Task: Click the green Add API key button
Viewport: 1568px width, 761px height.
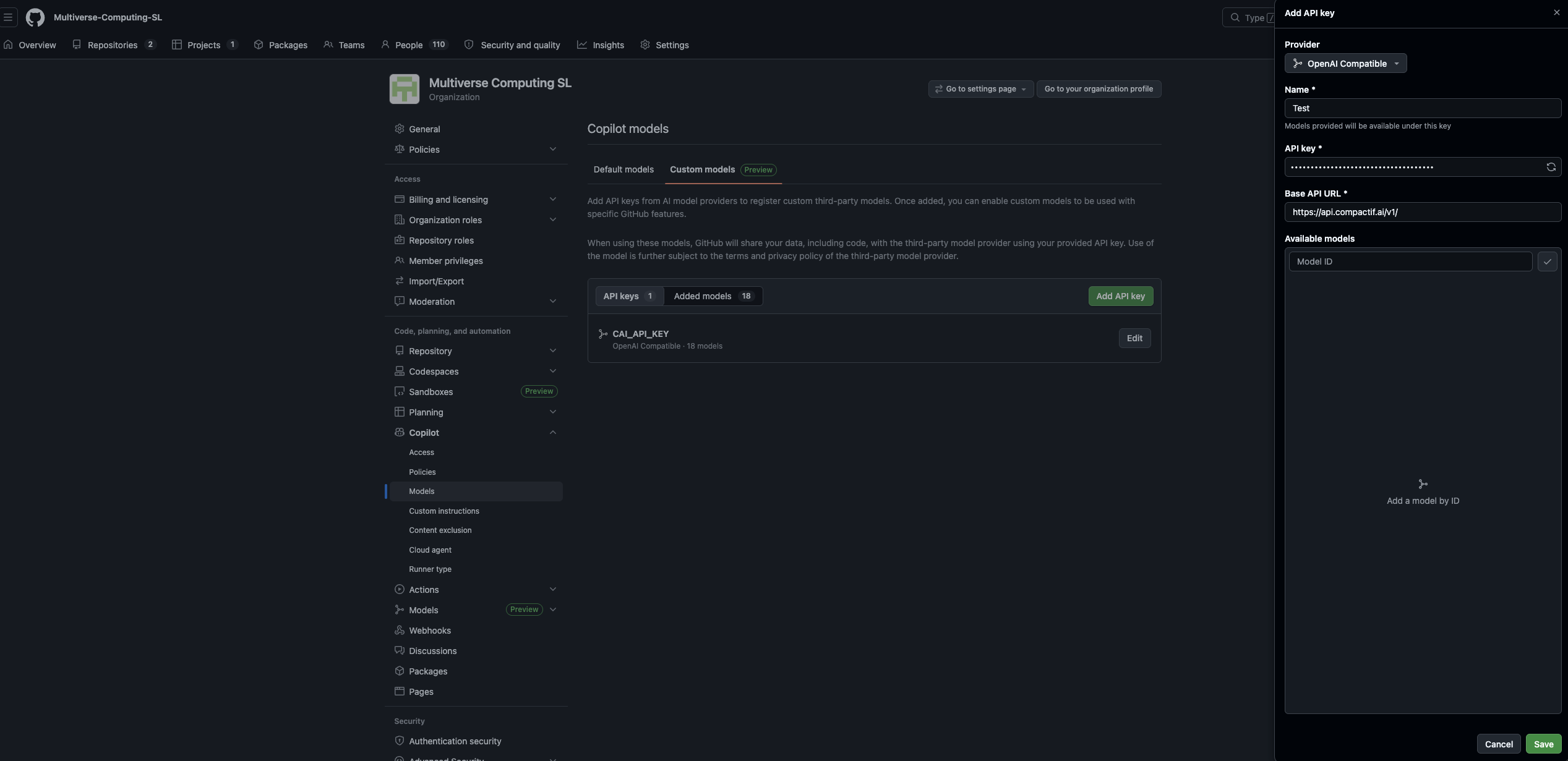Action: pos(1121,296)
